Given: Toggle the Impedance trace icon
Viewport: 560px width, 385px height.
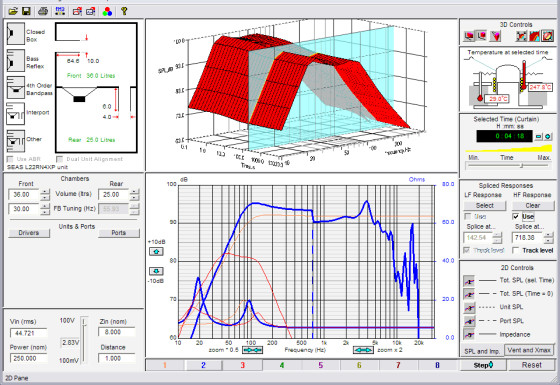Looking at the screenshot, I should (469, 334).
